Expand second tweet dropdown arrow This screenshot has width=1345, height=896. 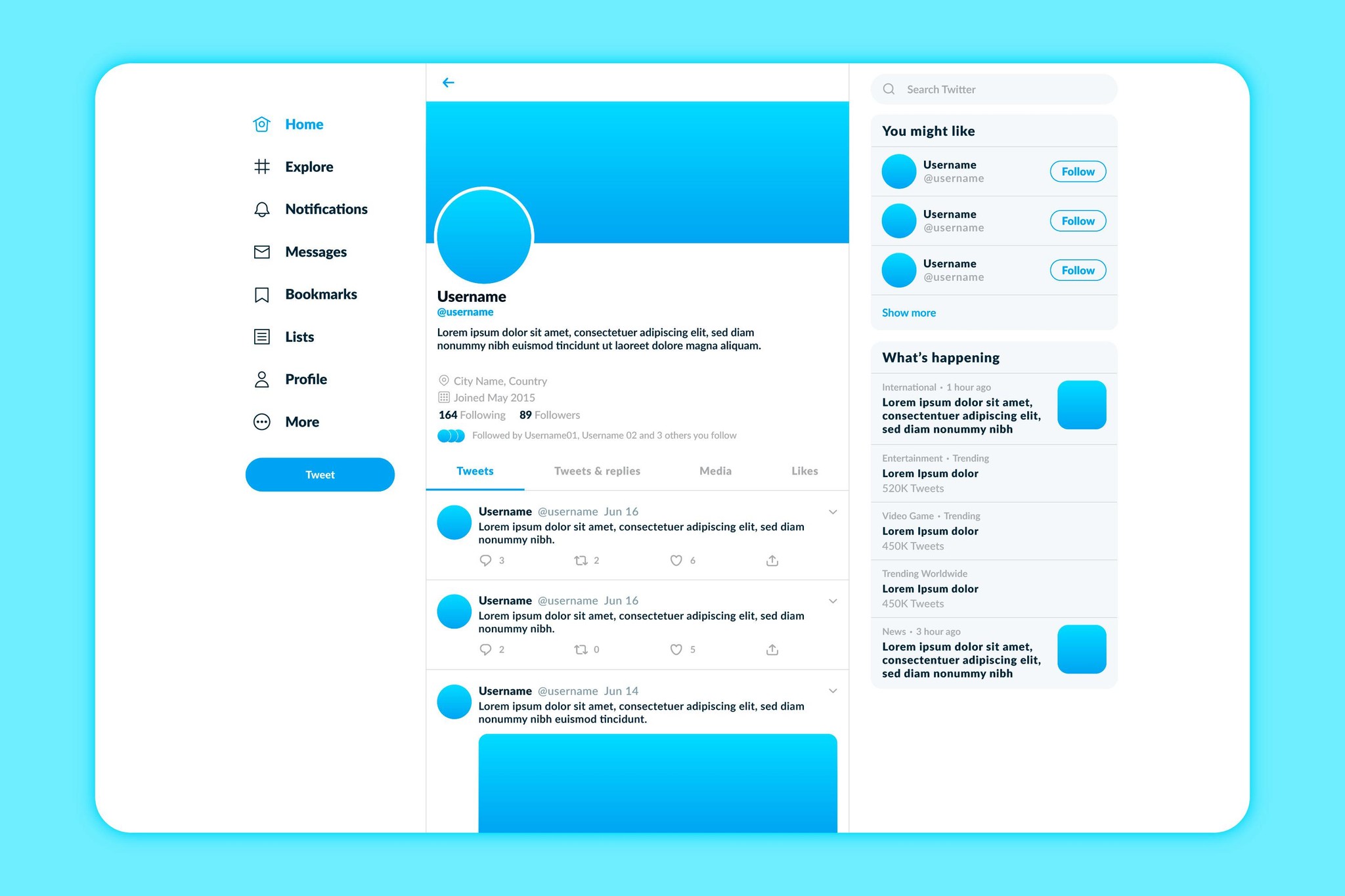pos(832,601)
